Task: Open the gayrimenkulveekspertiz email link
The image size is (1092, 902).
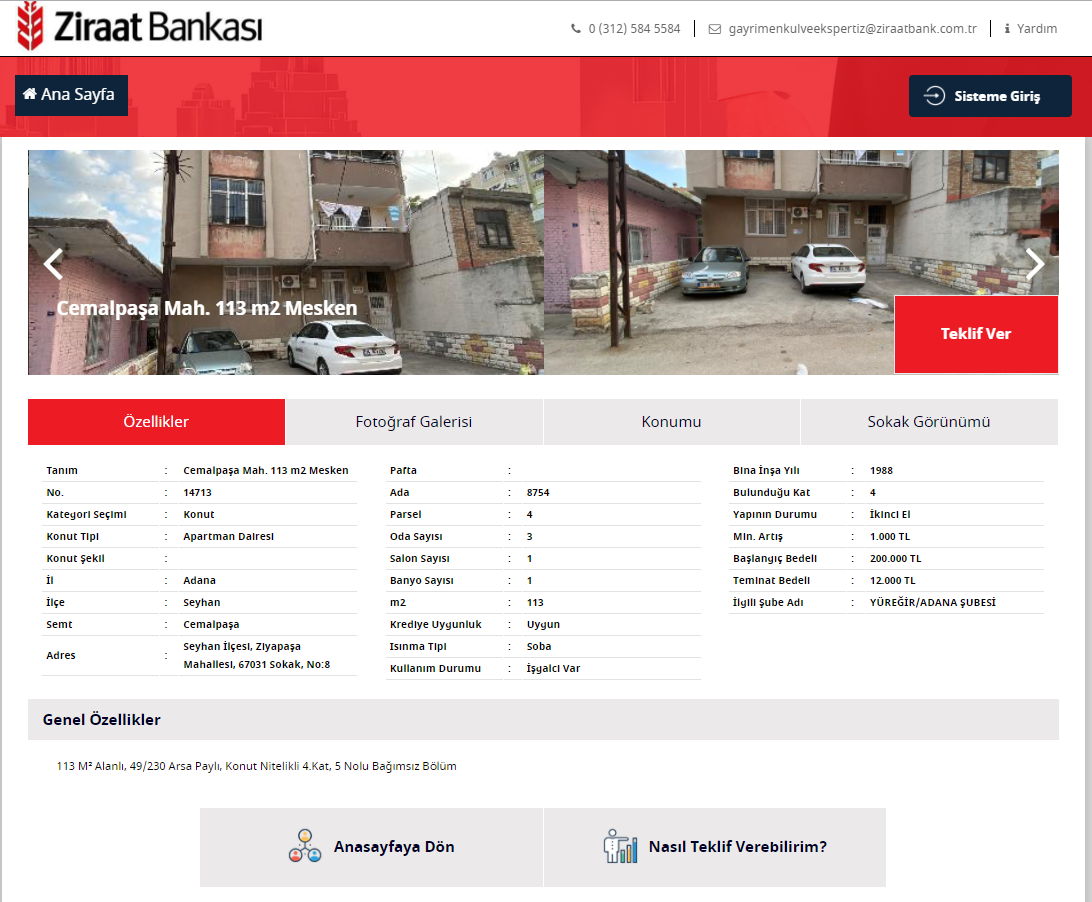Action: click(x=852, y=29)
